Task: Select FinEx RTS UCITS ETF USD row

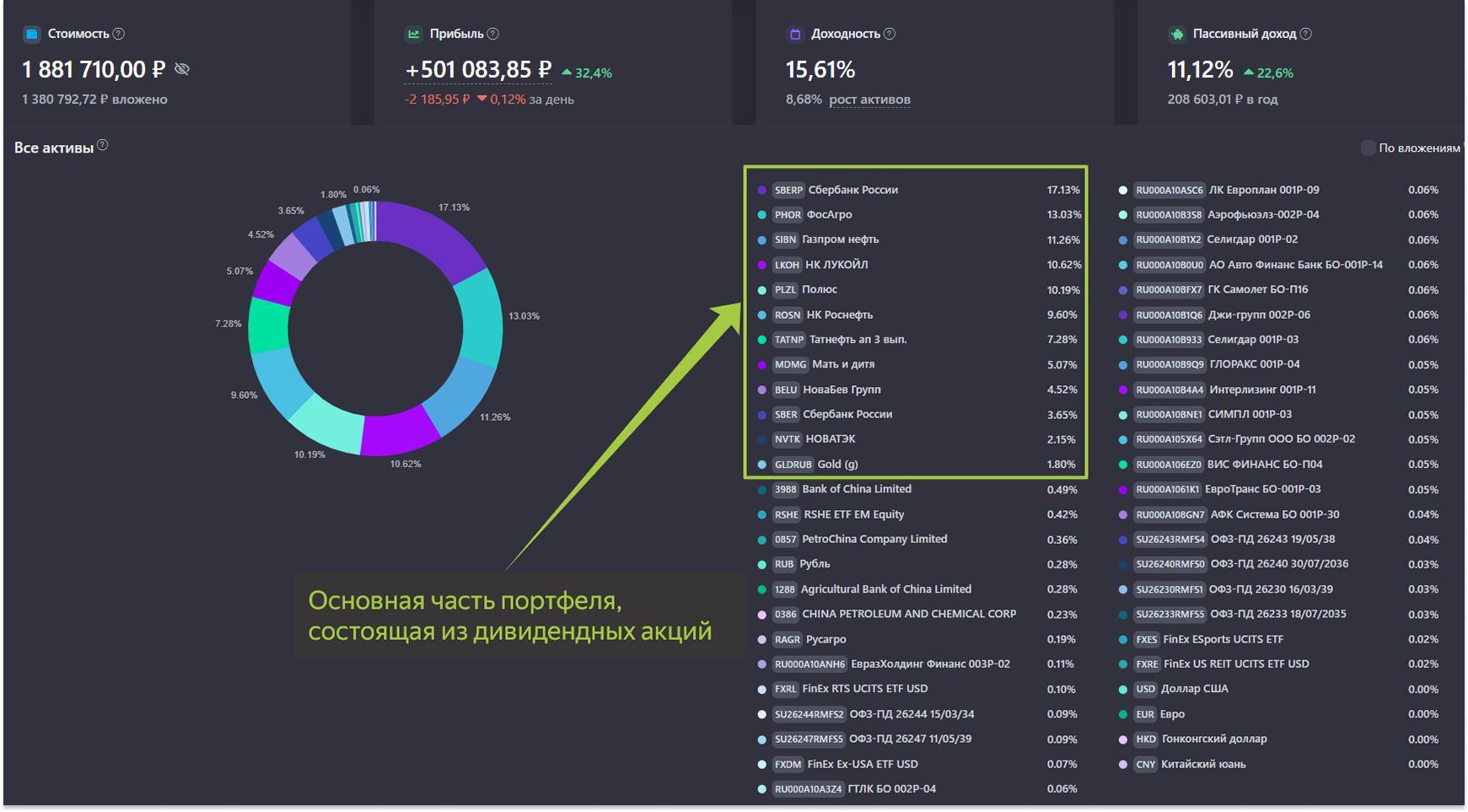Action: 917,690
